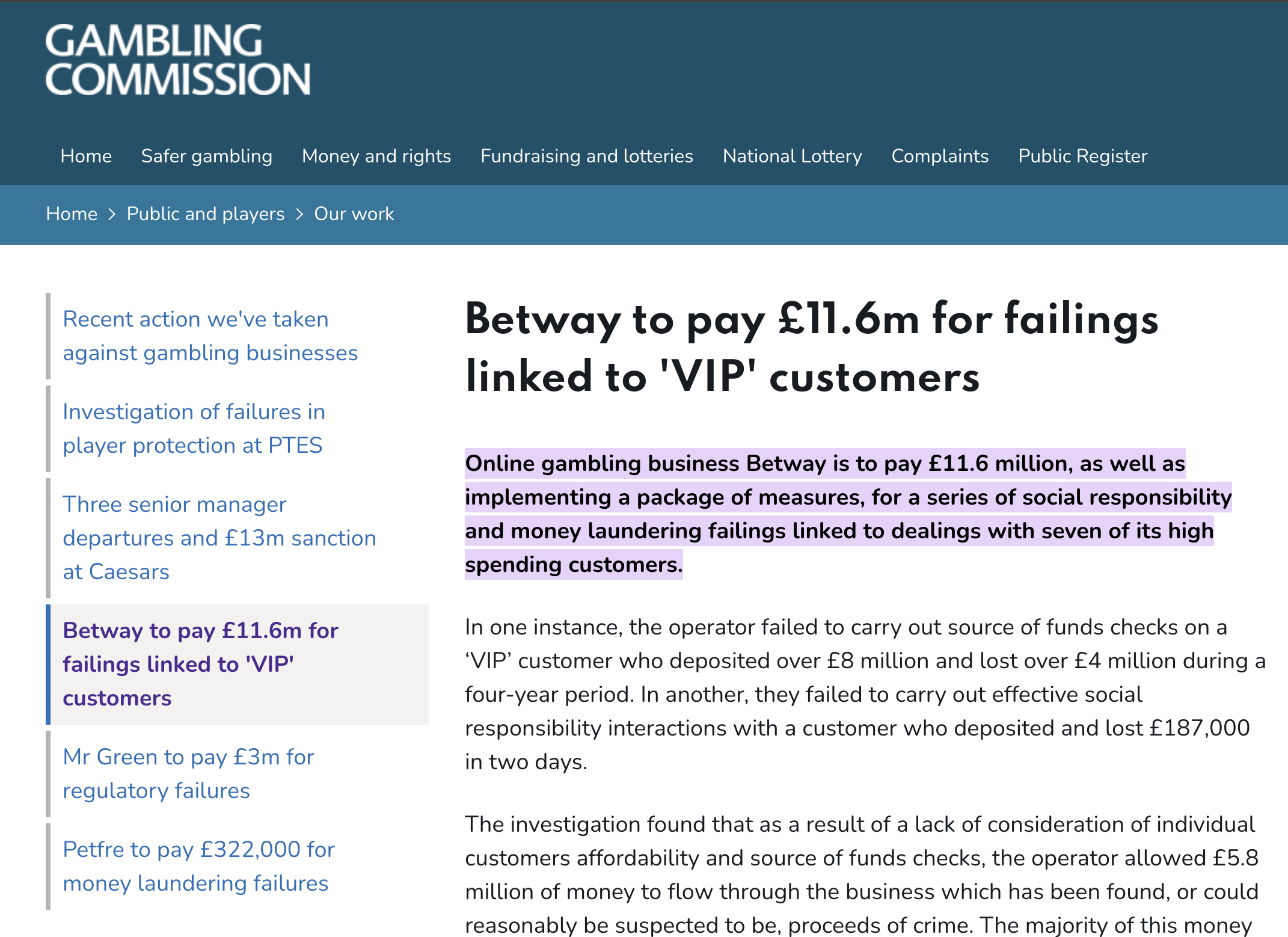Click the Betway article main heading
Image resolution: width=1288 pixels, height=937 pixels.
(812, 348)
